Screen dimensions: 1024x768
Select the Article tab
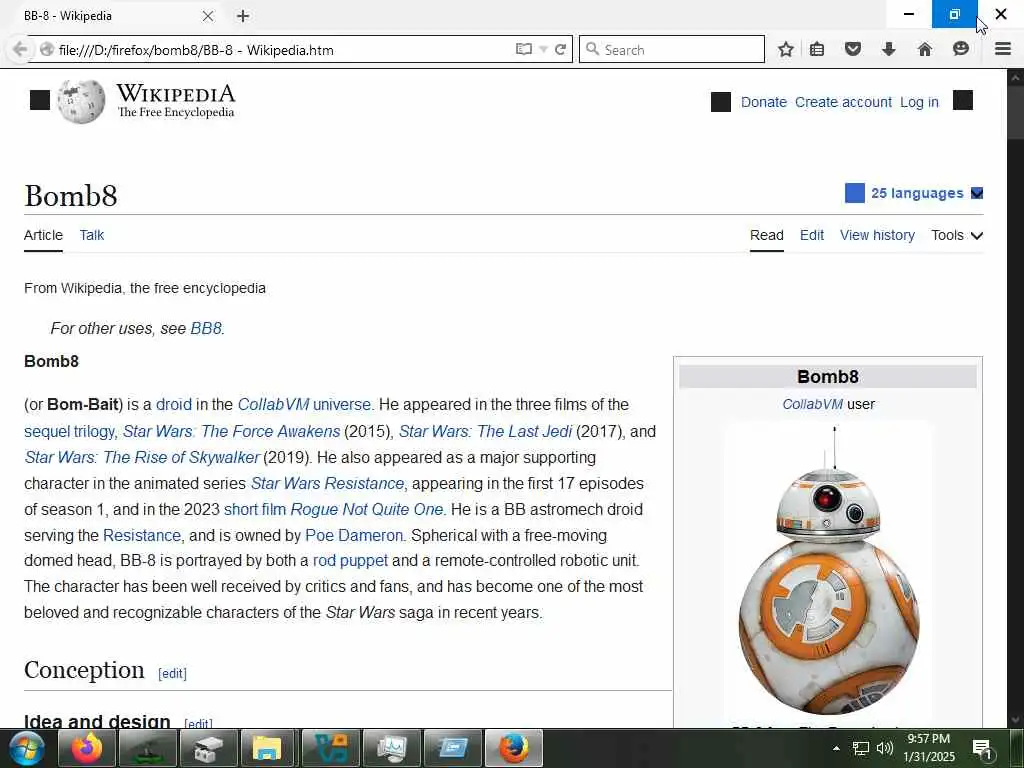point(43,235)
